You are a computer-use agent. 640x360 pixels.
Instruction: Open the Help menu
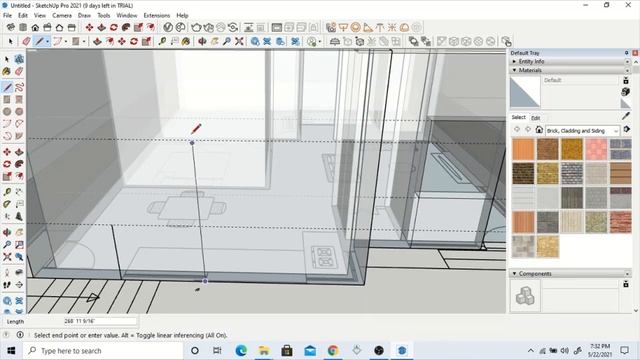tap(182, 16)
